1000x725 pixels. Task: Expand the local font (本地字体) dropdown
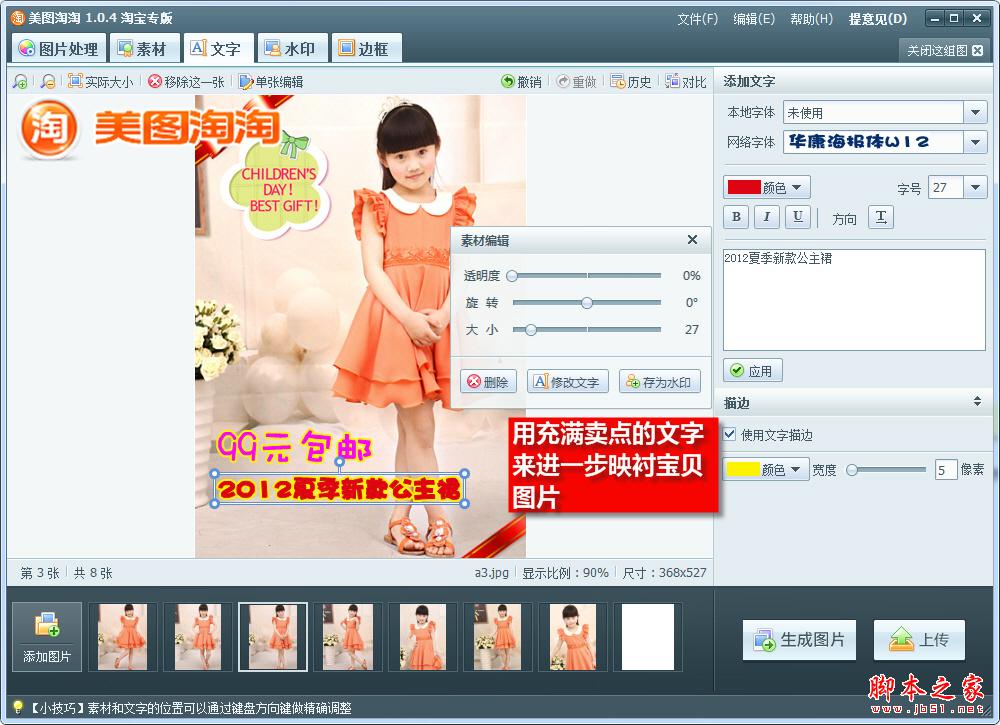click(x=975, y=113)
